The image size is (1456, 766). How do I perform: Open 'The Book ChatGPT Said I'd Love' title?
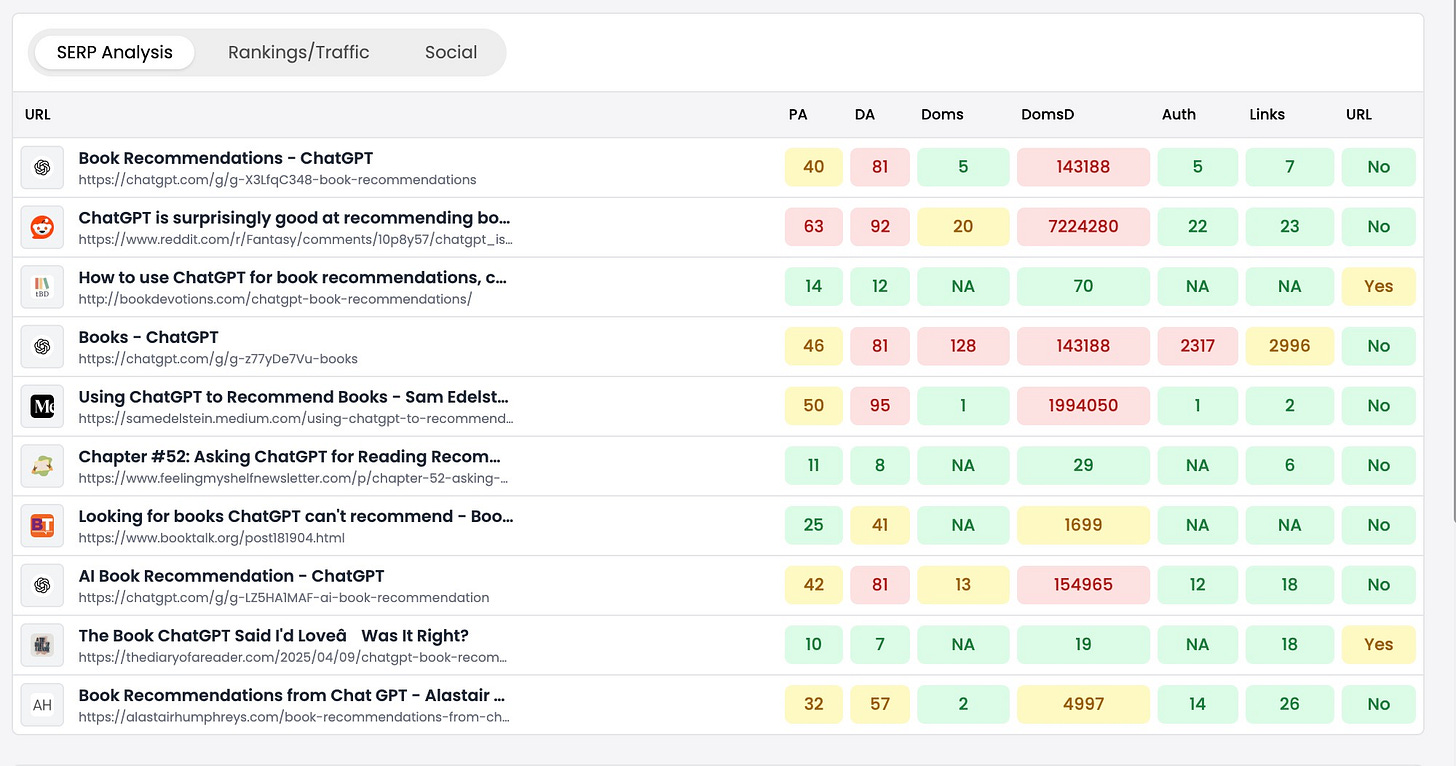tap(273, 636)
